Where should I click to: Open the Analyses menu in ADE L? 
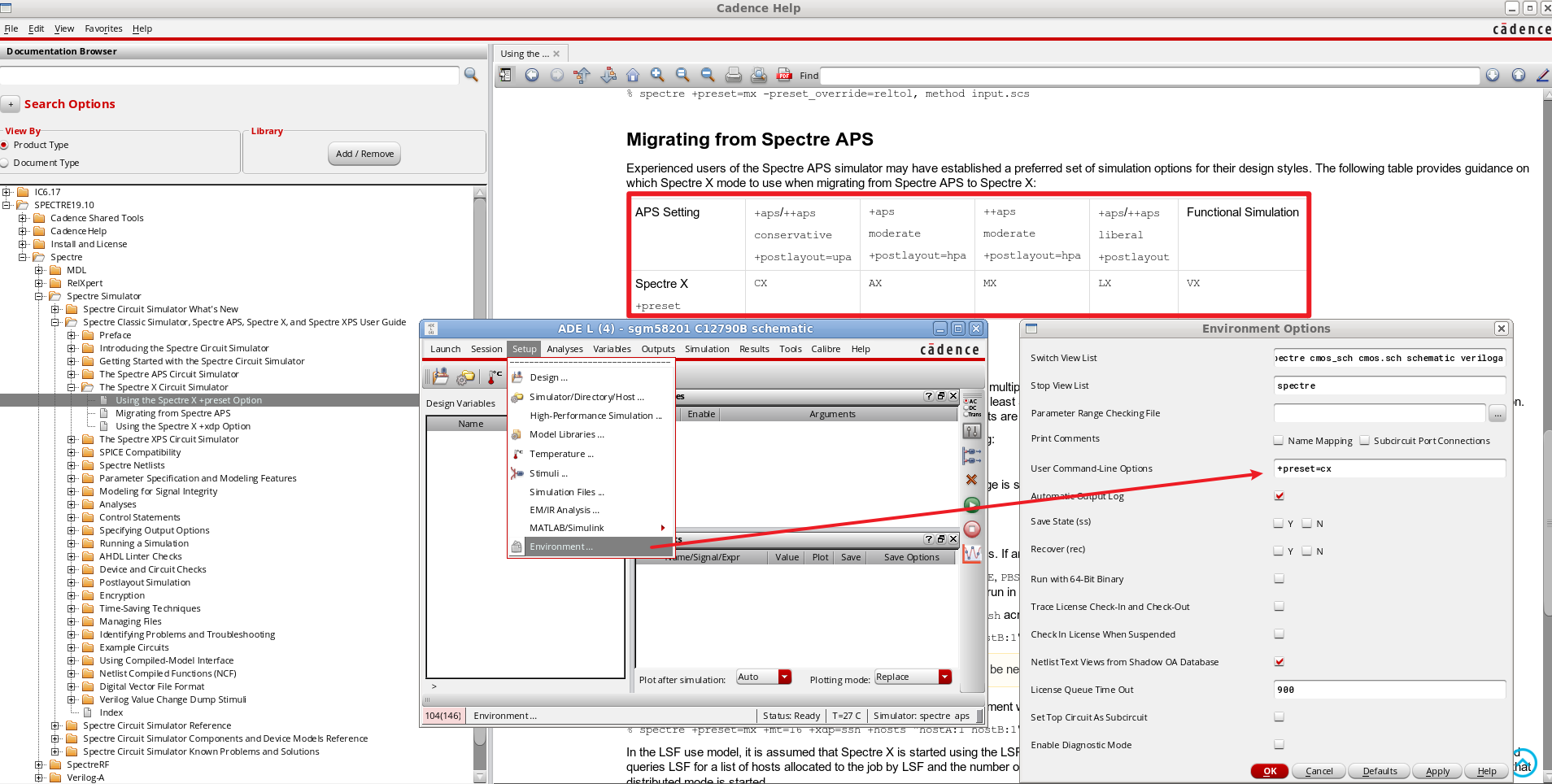[x=565, y=349]
